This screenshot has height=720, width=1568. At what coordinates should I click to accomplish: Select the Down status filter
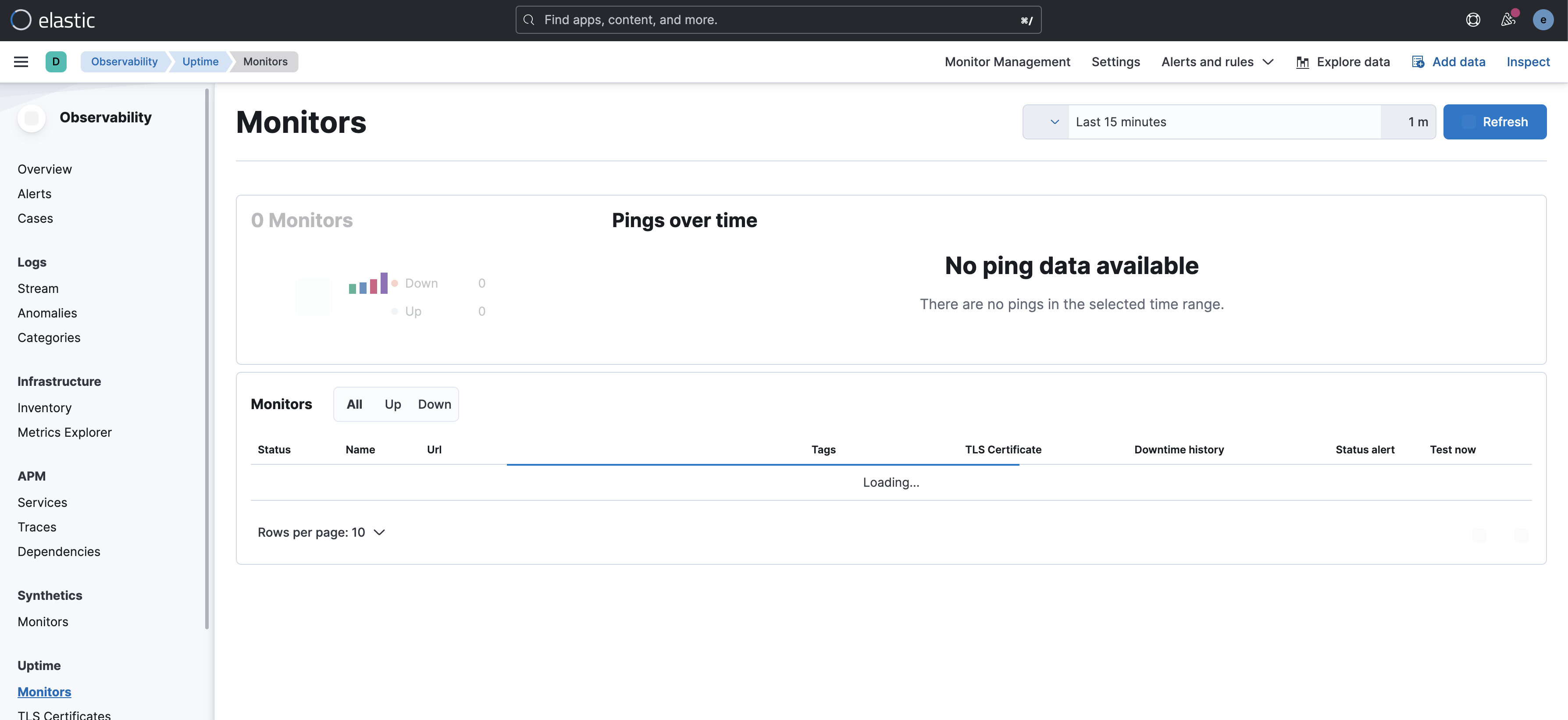(x=435, y=404)
